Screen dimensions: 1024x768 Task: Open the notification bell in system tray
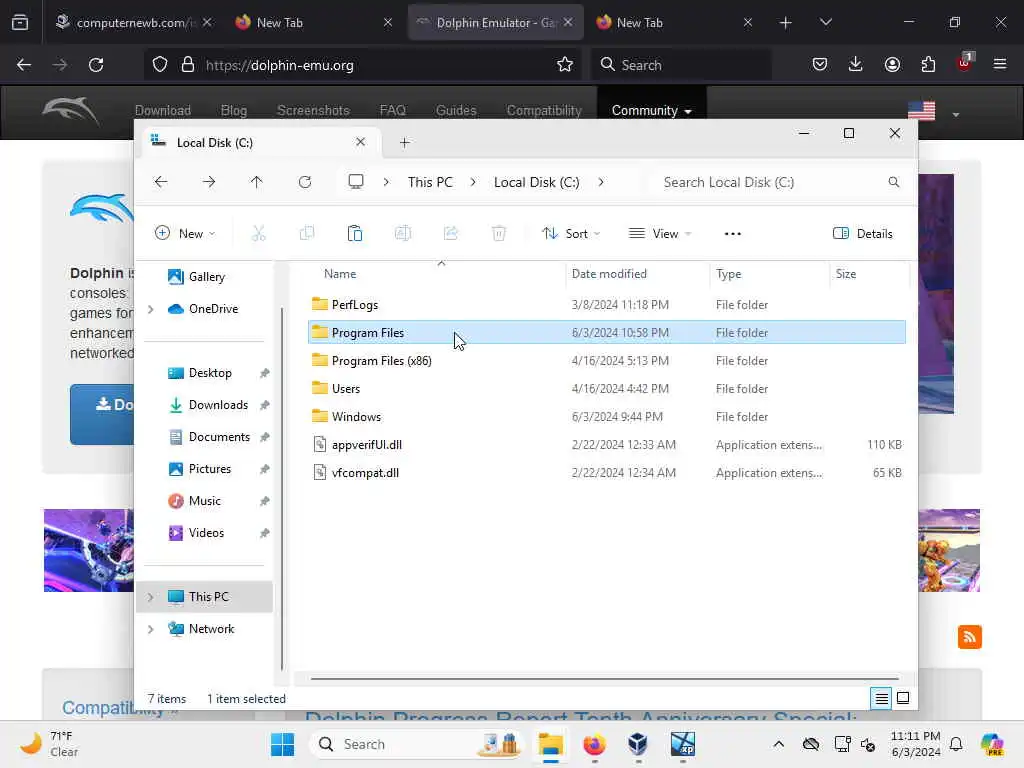click(956, 744)
